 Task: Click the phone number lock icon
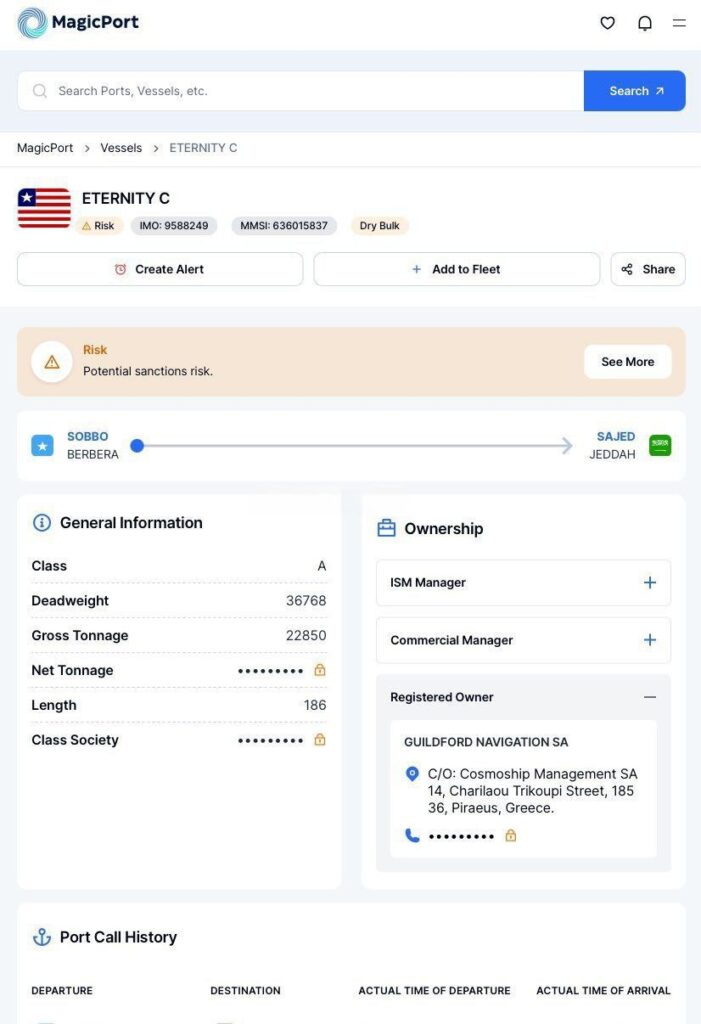click(511, 835)
